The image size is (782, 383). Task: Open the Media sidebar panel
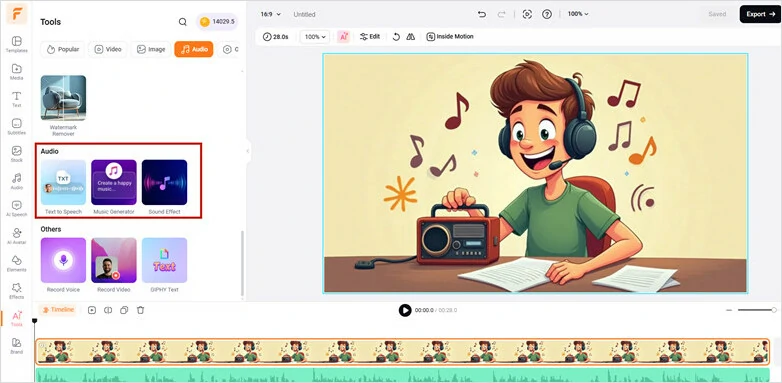pyautogui.click(x=16, y=72)
